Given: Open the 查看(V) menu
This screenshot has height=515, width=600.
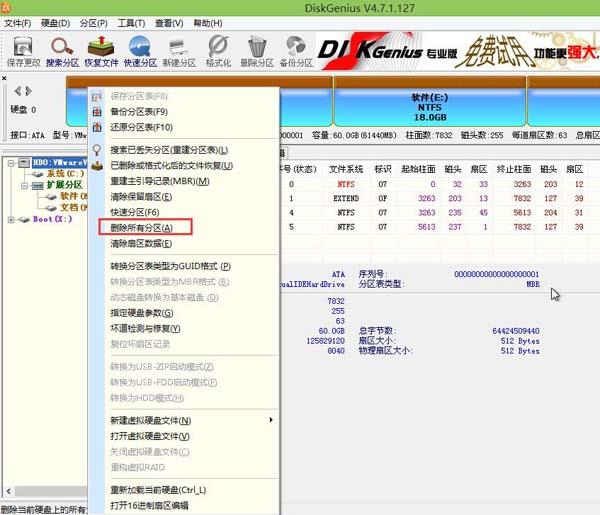Looking at the screenshot, I should 169,23.
